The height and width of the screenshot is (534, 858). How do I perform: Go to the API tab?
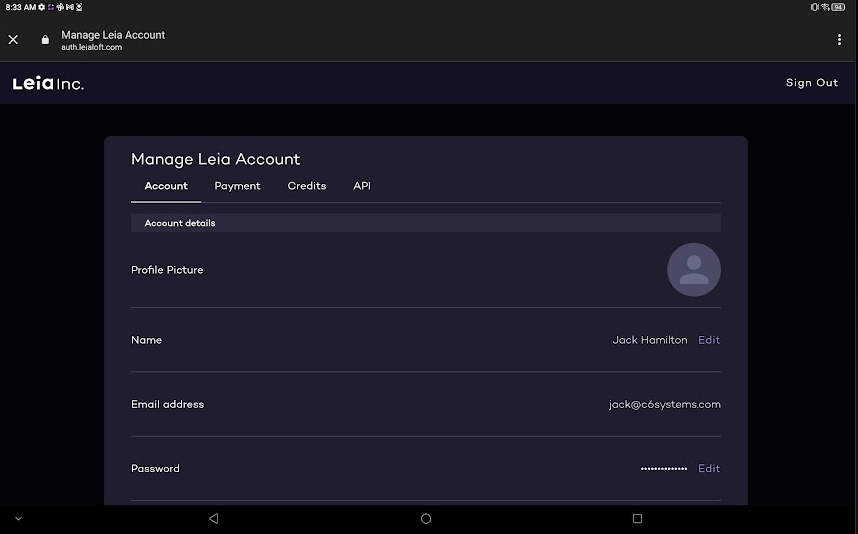(x=362, y=186)
